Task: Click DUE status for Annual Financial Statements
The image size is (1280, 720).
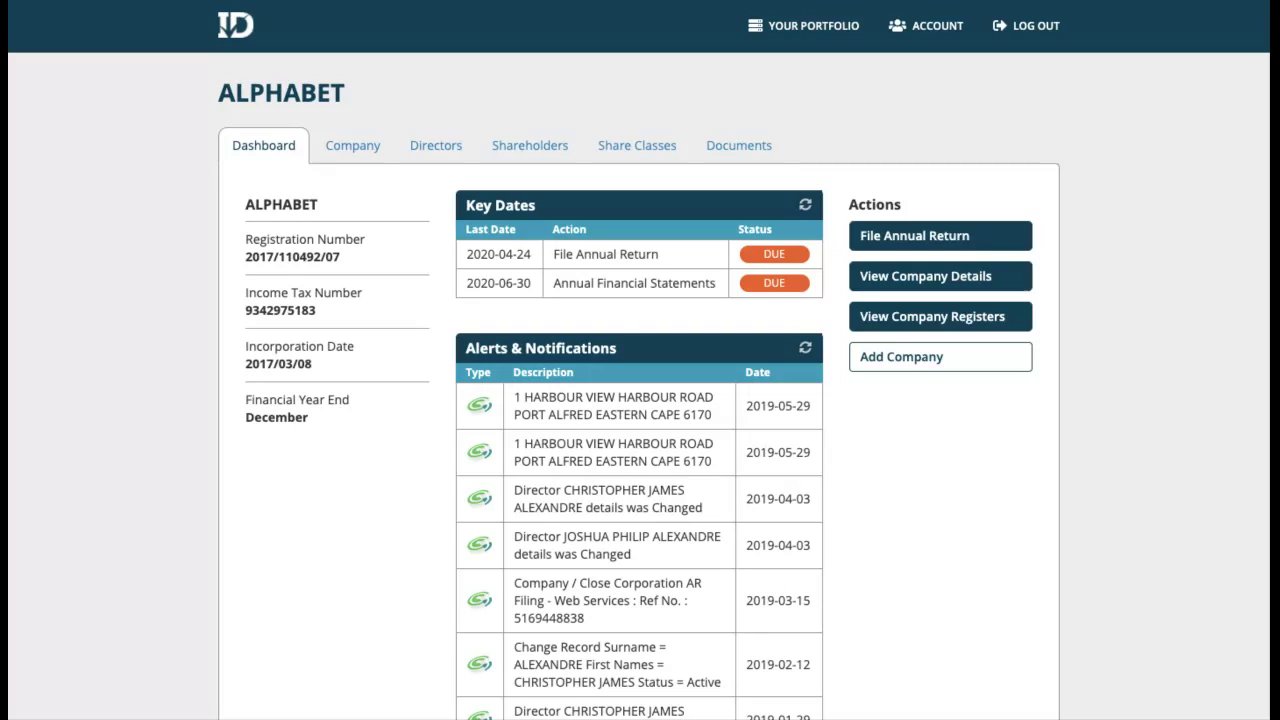Action: click(x=774, y=283)
